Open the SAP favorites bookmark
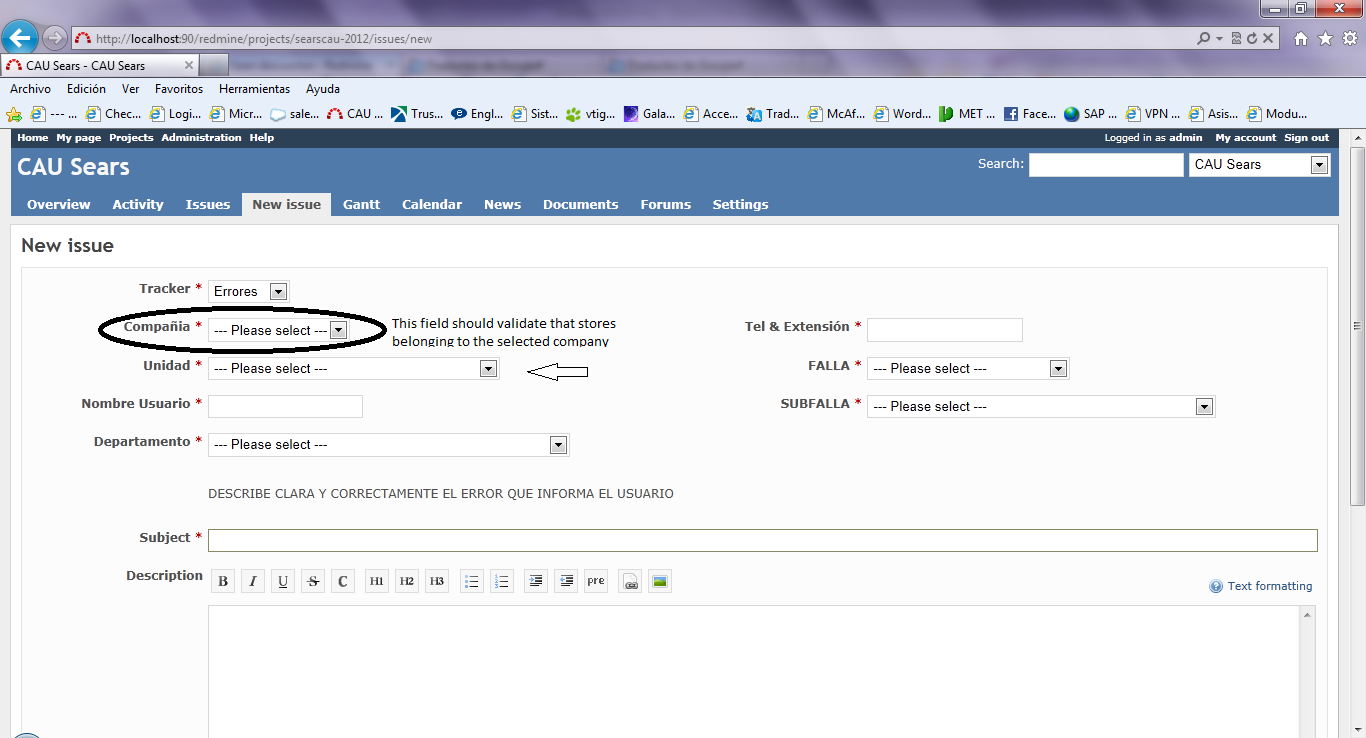Screen dimensions: 1366x738 pyautogui.click(x=1092, y=114)
